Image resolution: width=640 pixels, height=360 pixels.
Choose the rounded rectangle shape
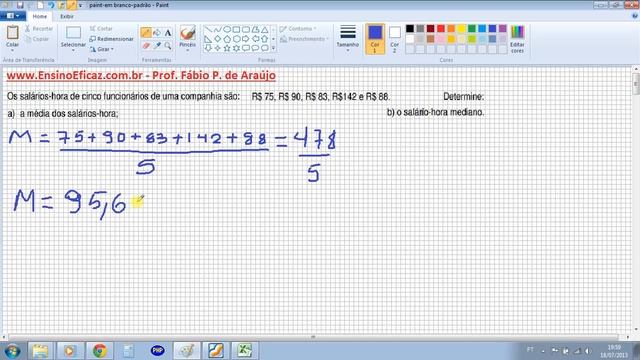pos(246,30)
